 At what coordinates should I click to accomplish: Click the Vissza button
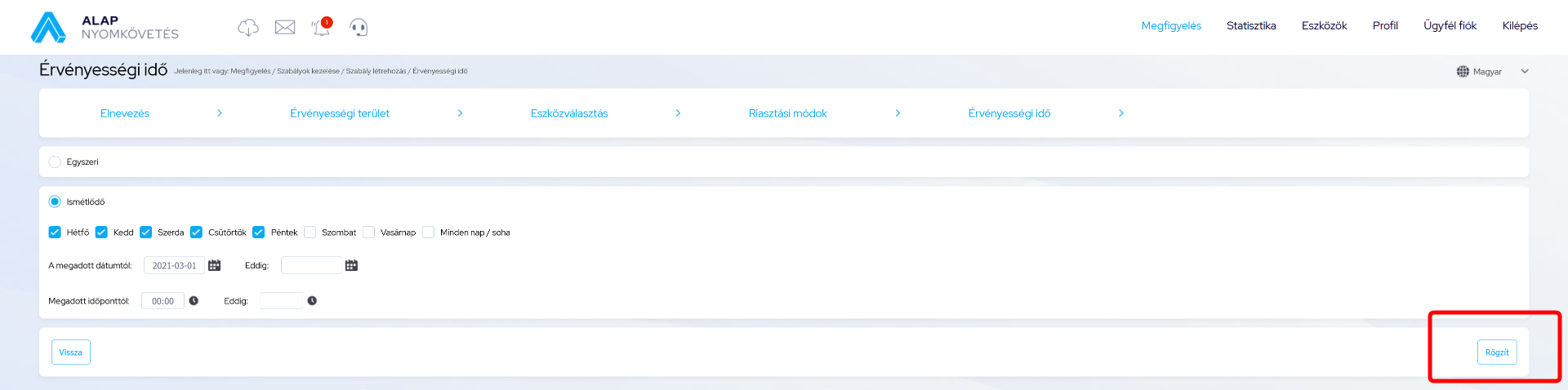71,352
